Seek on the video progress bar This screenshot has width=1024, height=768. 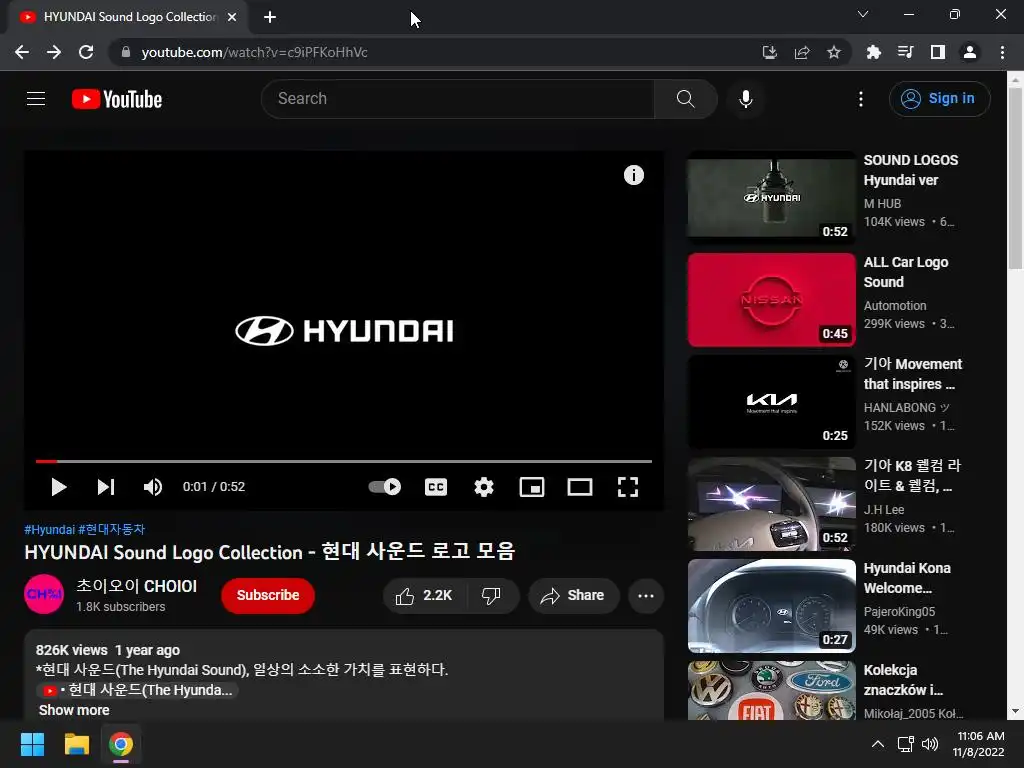[x=344, y=461]
